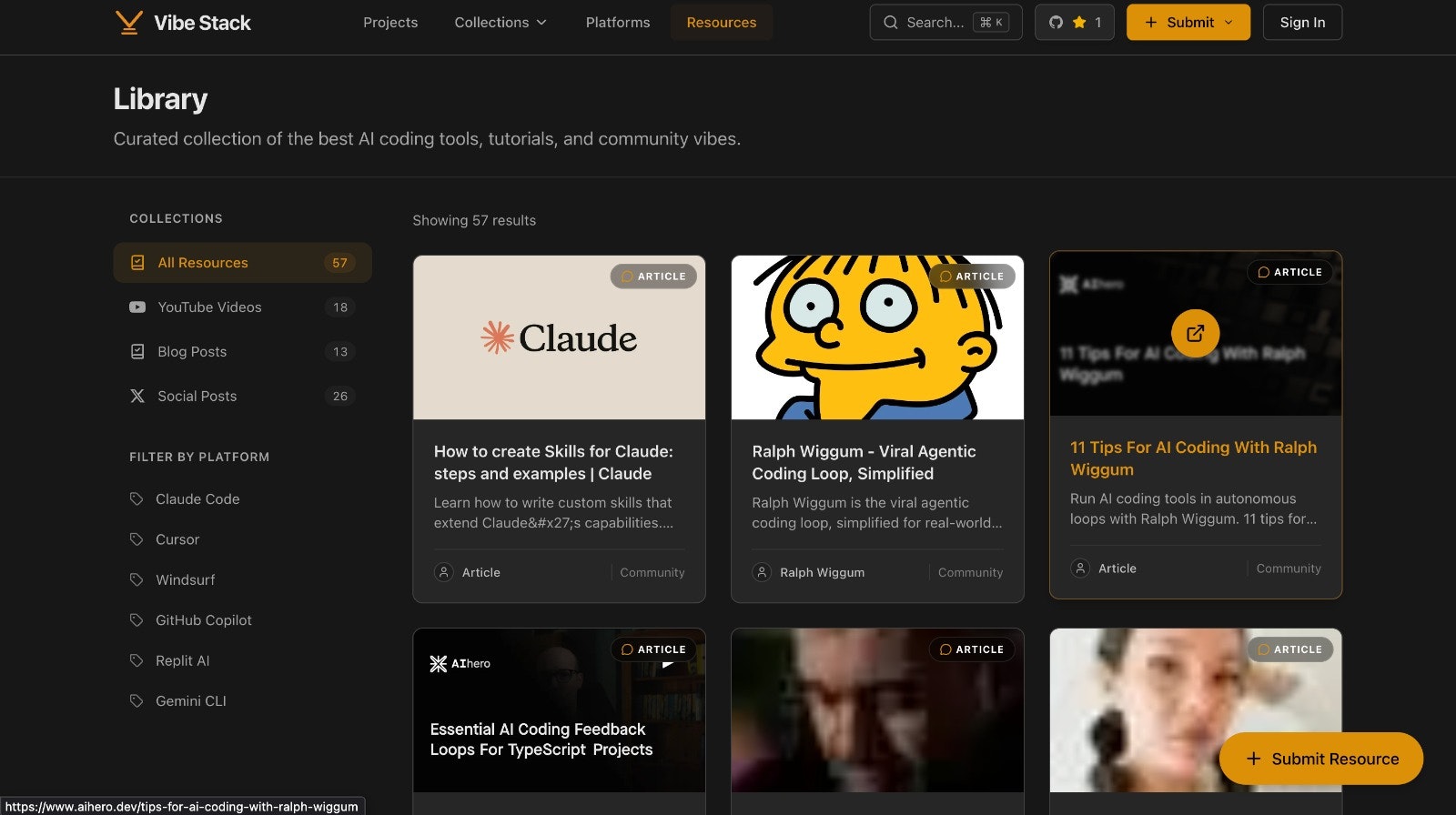
Task: Filter by Social Posts collection
Action: coord(242,396)
